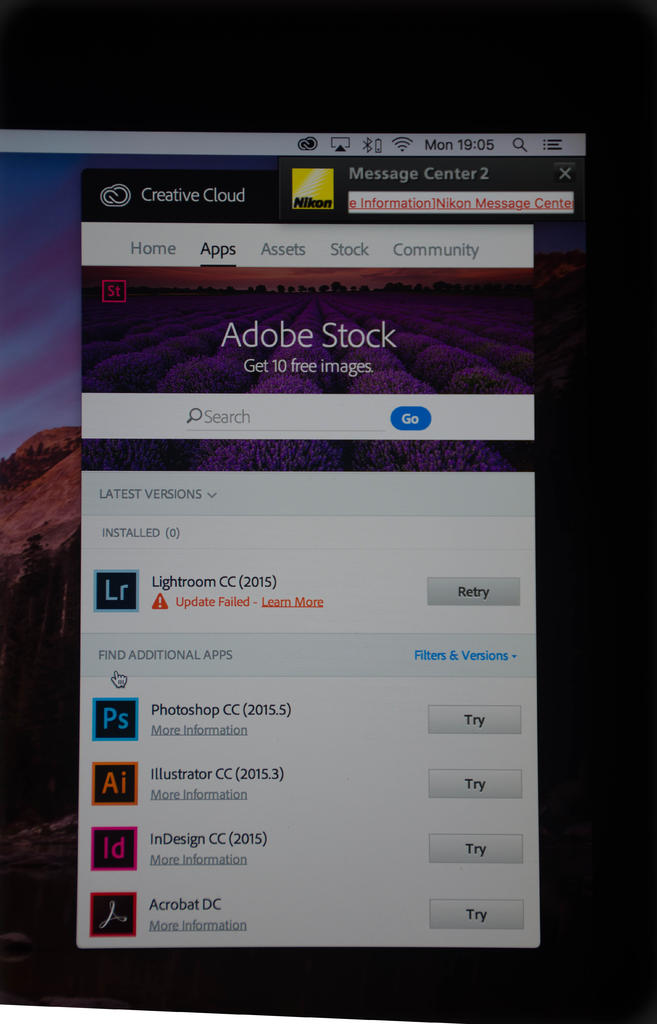
Task: Open Learn More link for failed update
Action: click(x=292, y=602)
